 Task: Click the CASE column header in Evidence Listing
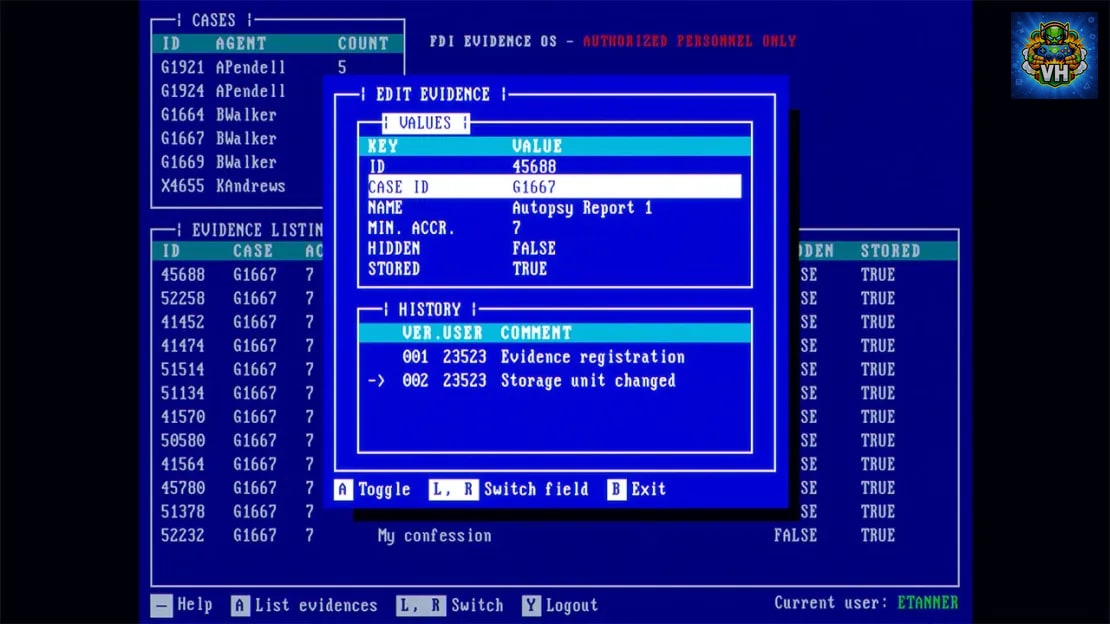[253, 251]
